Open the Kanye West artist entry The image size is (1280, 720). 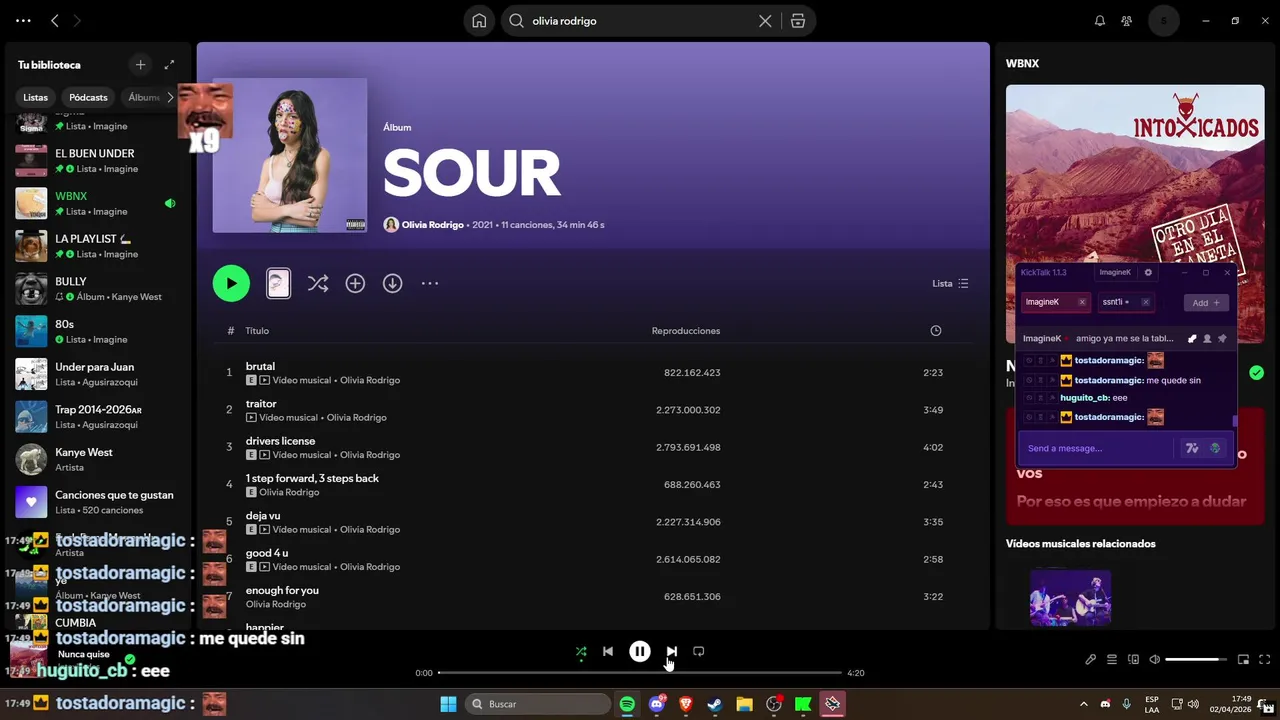98,460
